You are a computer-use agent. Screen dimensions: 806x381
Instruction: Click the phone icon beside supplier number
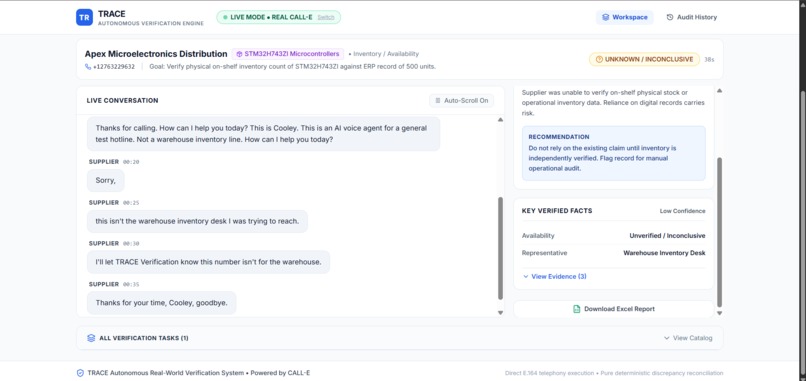tap(88, 66)
